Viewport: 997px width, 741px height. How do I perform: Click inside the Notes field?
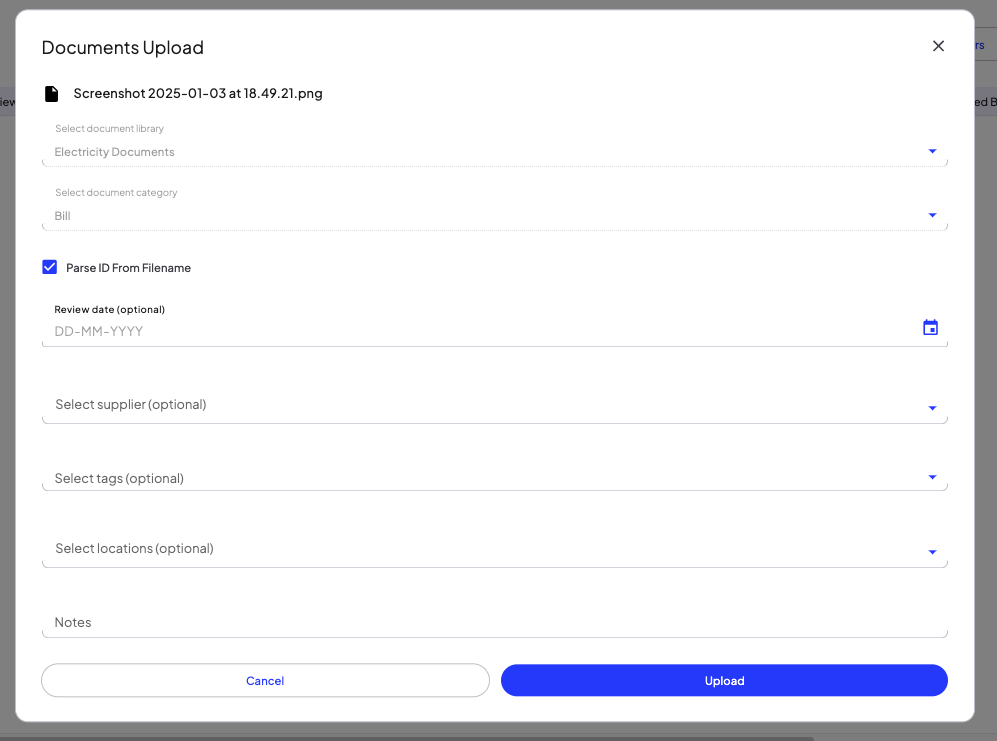[x=400, y=622]
